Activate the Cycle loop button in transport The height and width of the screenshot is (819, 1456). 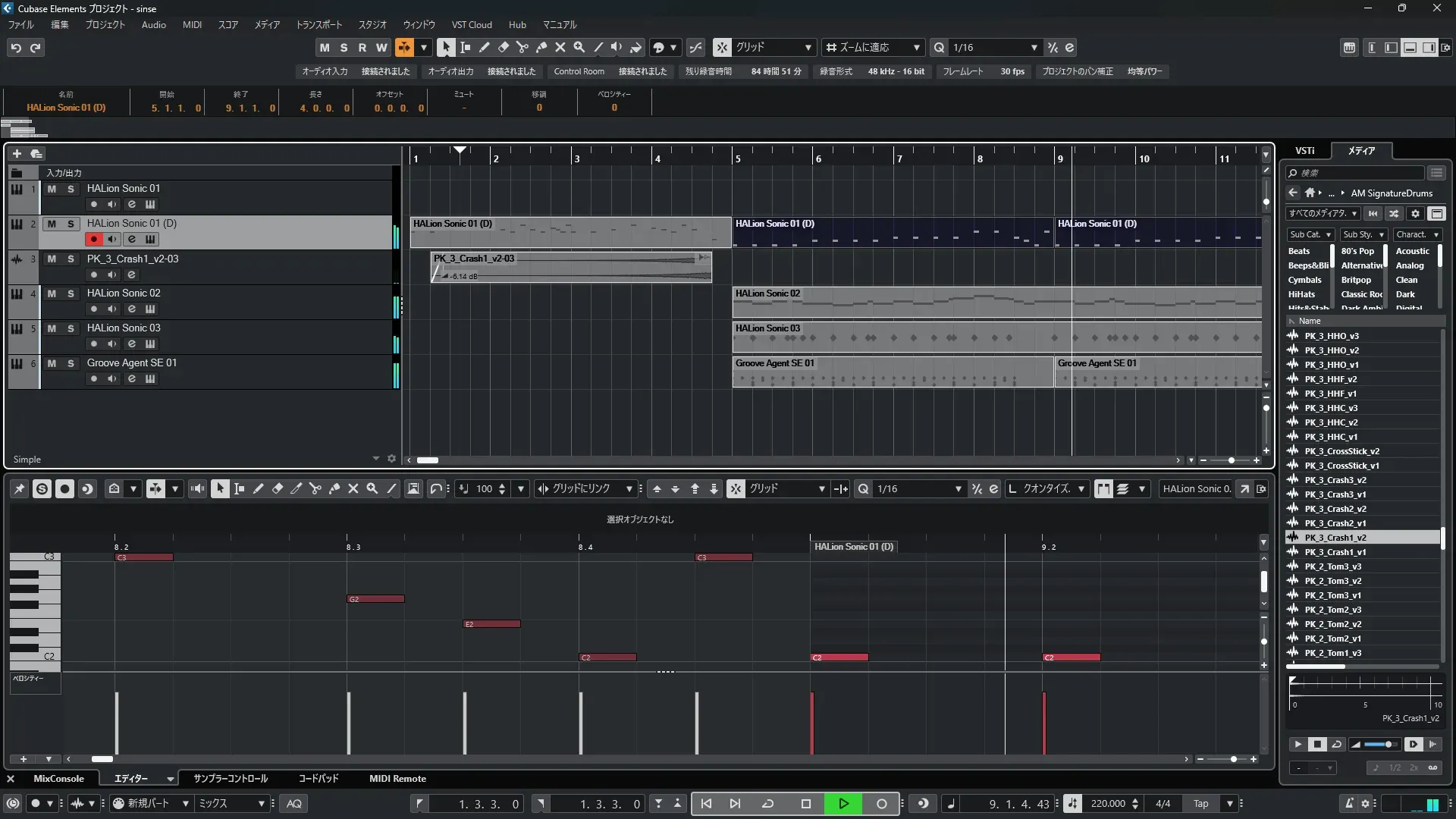[x=767, y=804]
